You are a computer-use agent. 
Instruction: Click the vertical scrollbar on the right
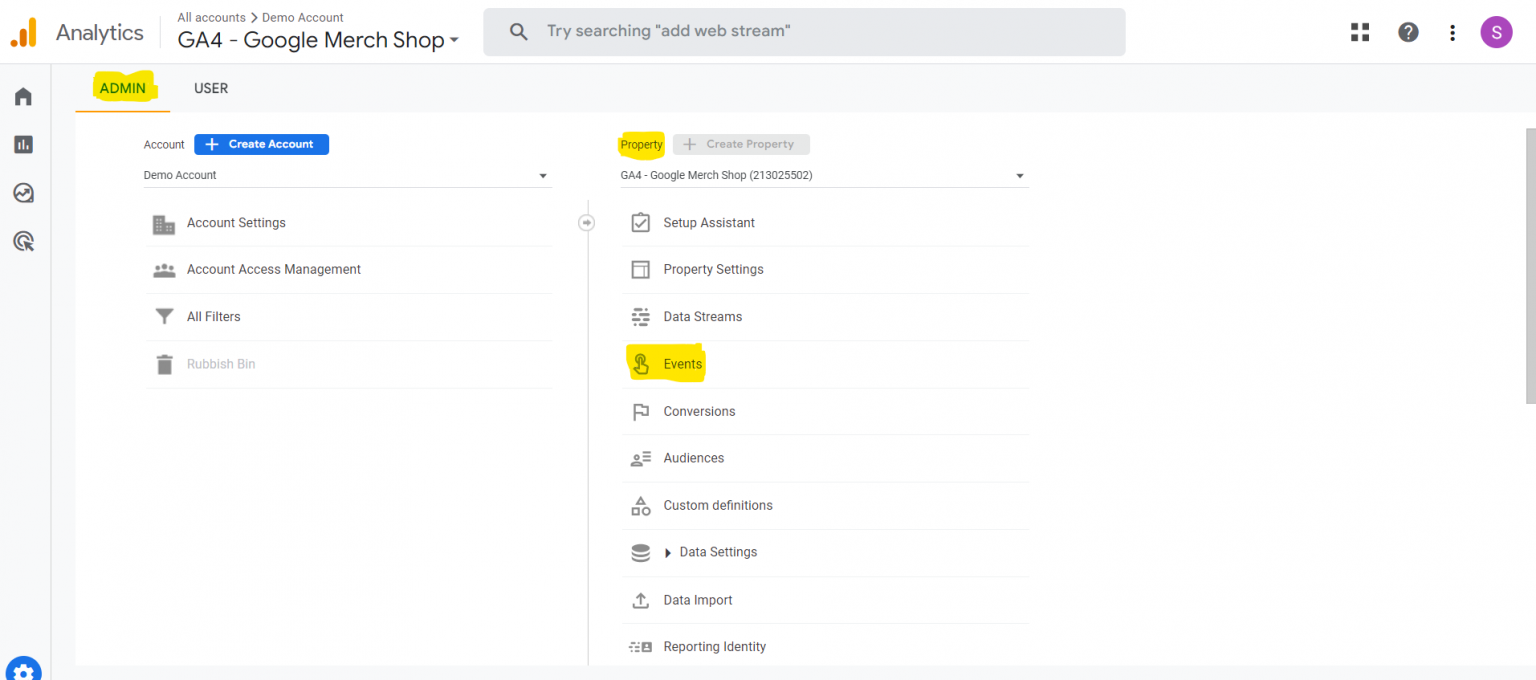(1529, 266)
